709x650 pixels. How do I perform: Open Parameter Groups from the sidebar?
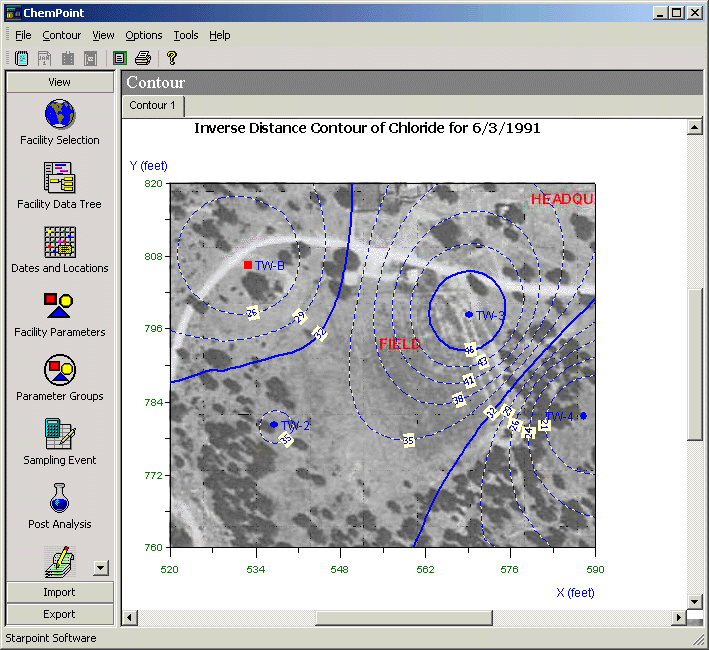[x=60, y=370]
